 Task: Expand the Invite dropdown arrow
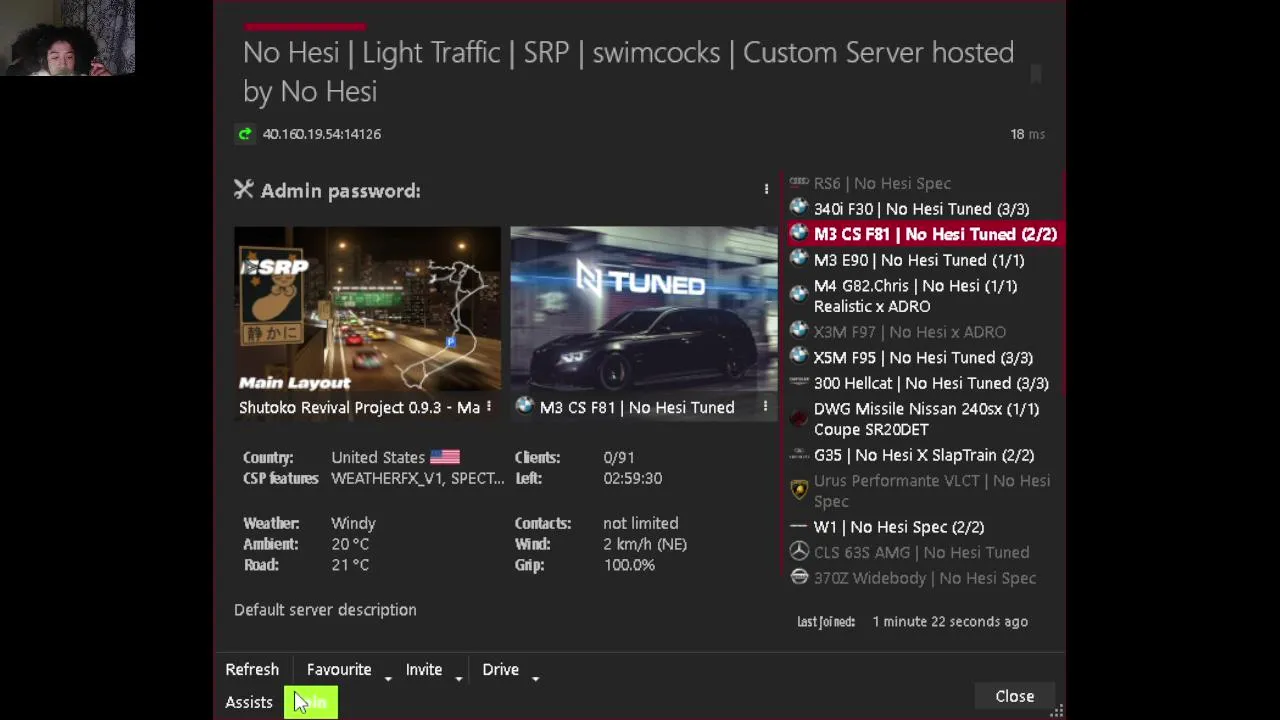[x=458, y=678]
